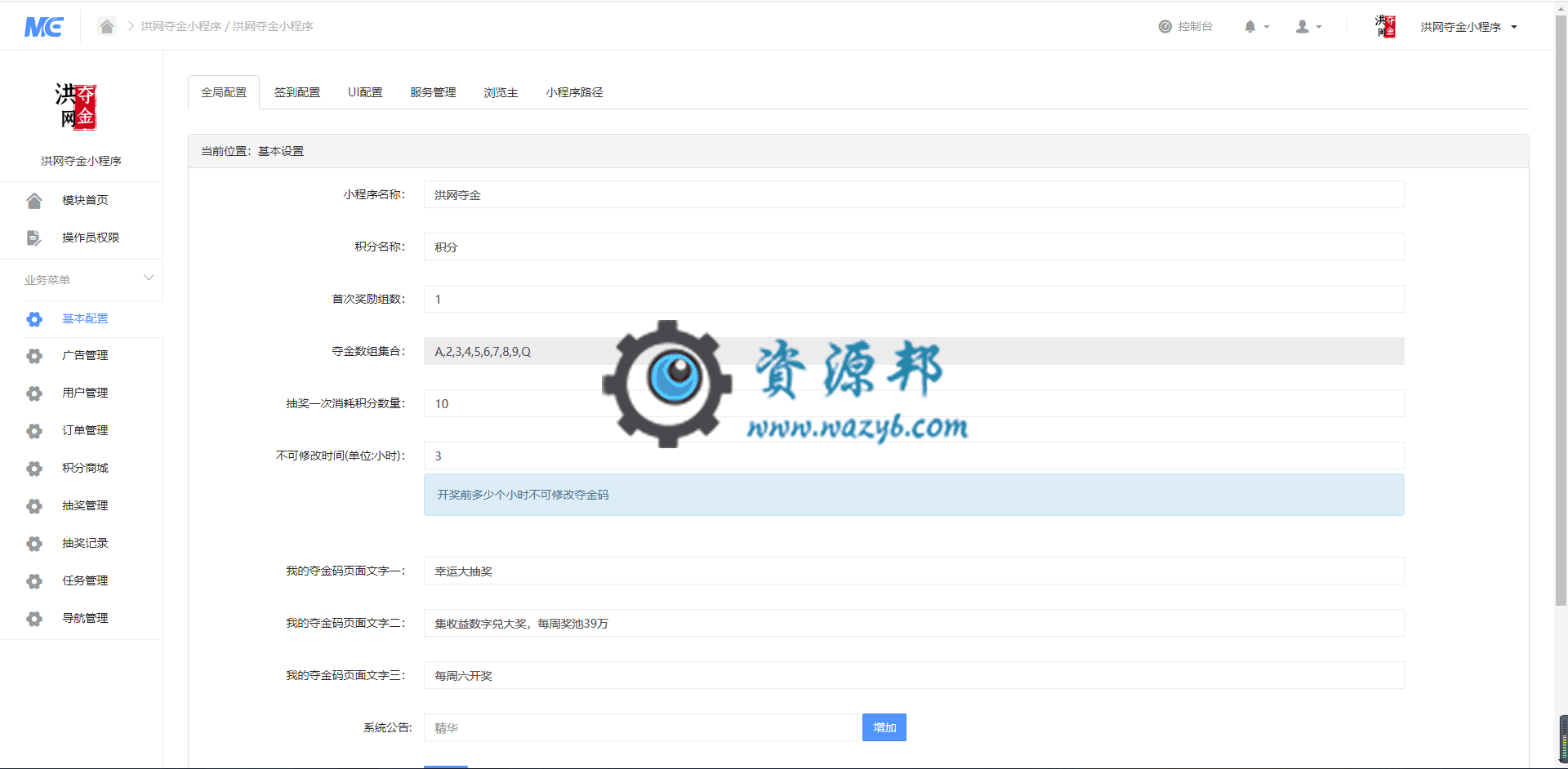This screenshot has width=1568, height=769.
Task: Collapse the 业务菜单 section chevron
Action: pos(149,278)
